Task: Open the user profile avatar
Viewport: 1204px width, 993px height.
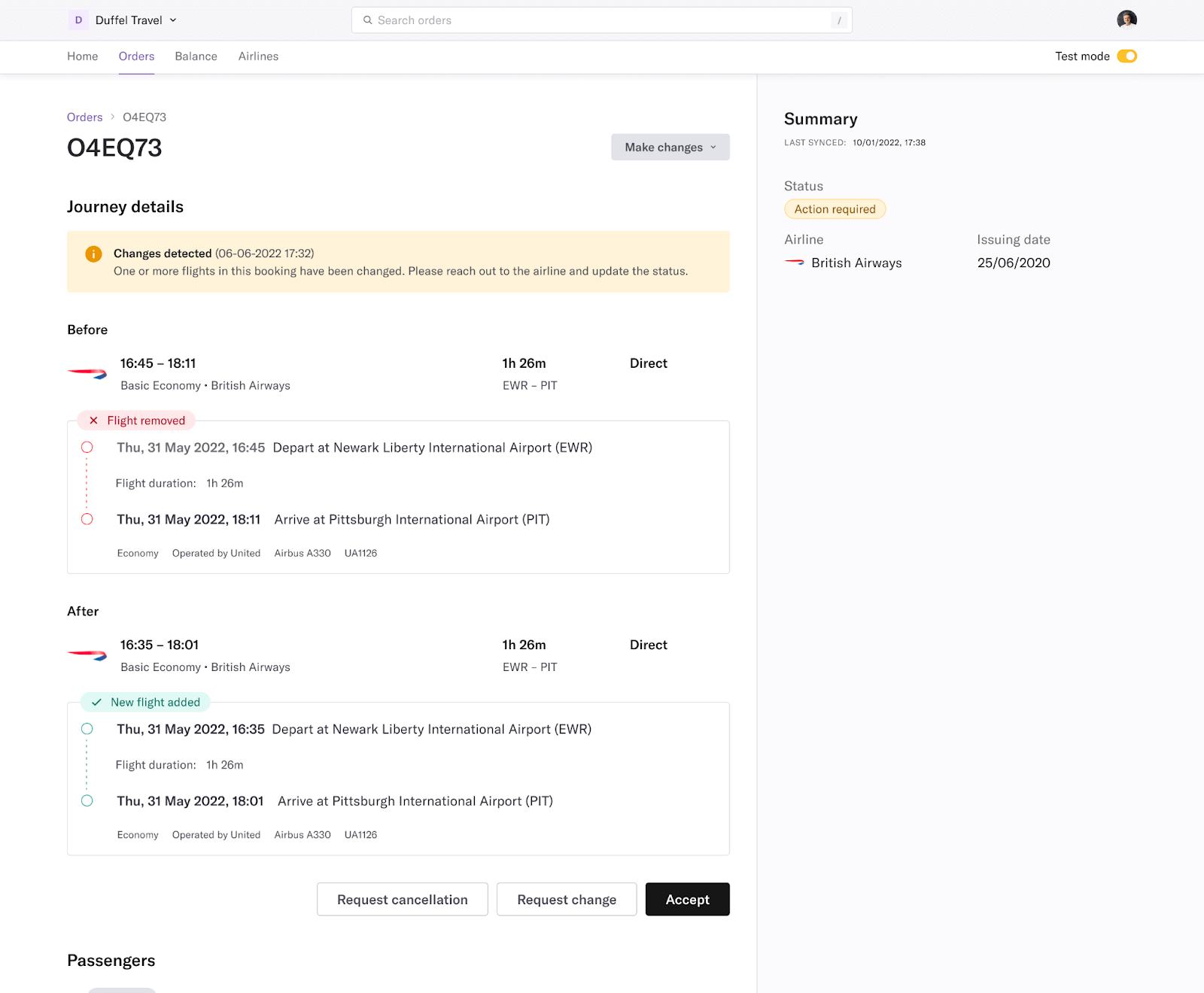Action: pyautogui.click(x=1126, y=20)
